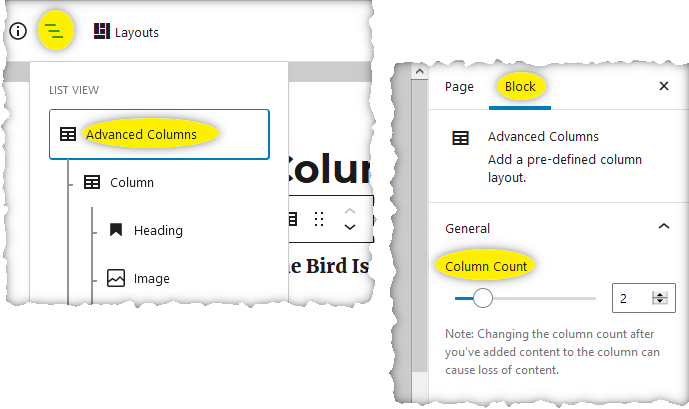Toggle the highlighted List View icon
This screenshot has width=689, height=409.
(55, 31)
